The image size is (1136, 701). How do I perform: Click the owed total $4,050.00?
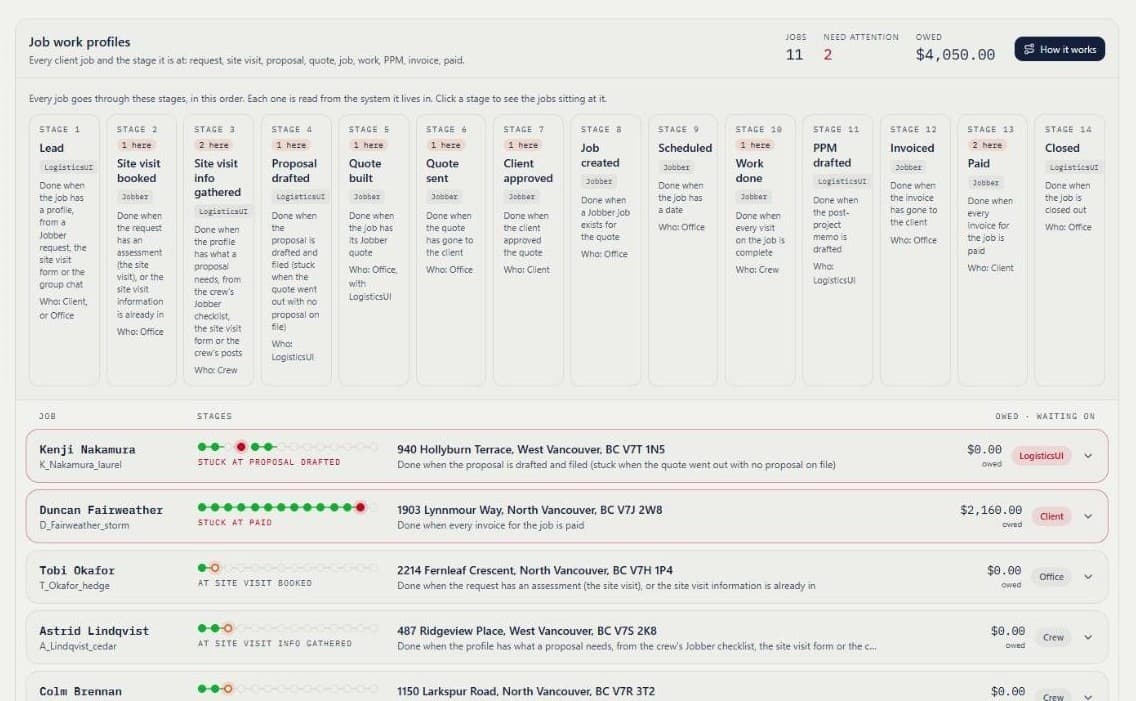pyautogui.click(x=955, y=54)
